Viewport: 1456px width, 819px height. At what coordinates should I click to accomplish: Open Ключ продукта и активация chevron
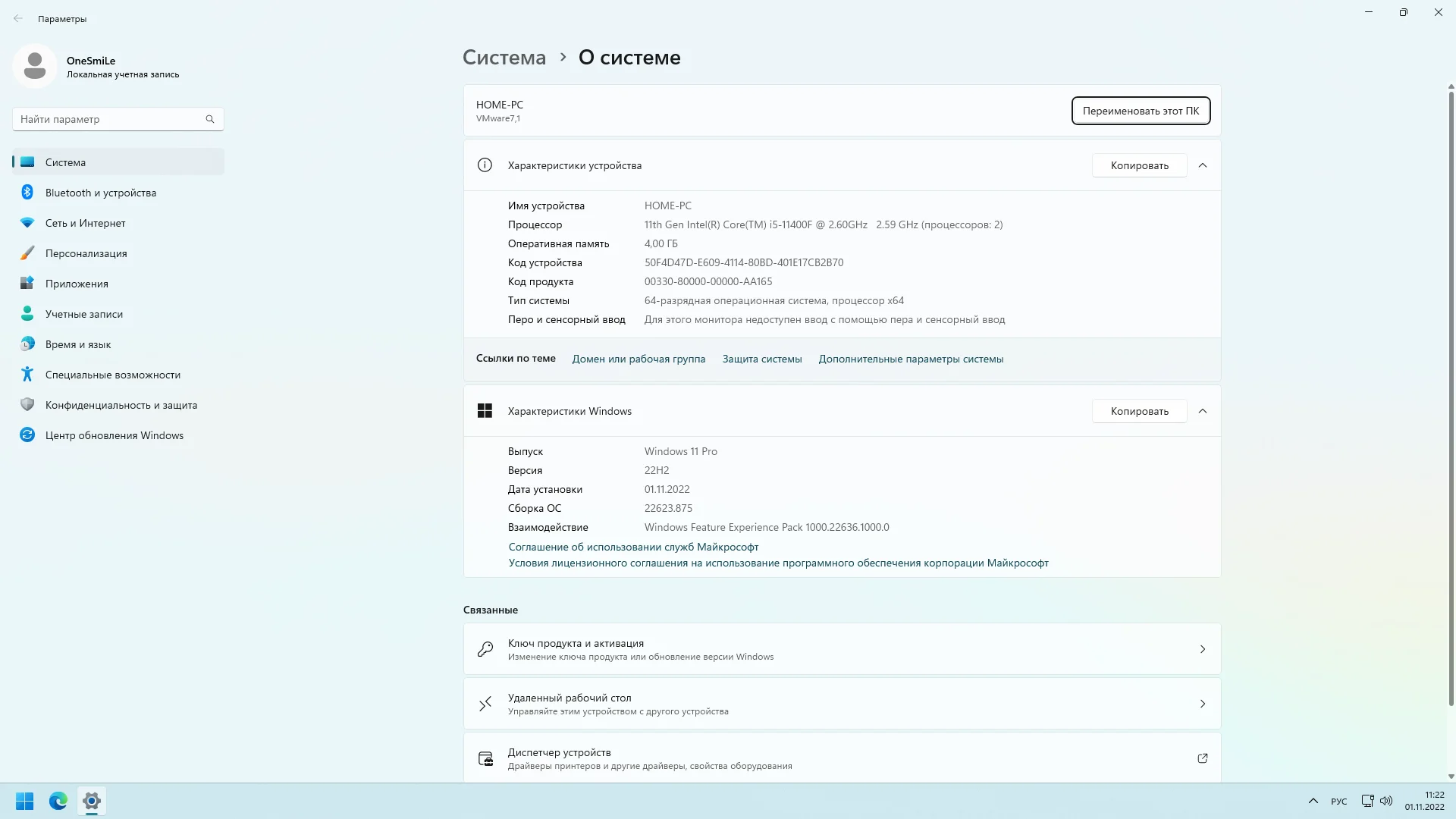click(1202, 649)
